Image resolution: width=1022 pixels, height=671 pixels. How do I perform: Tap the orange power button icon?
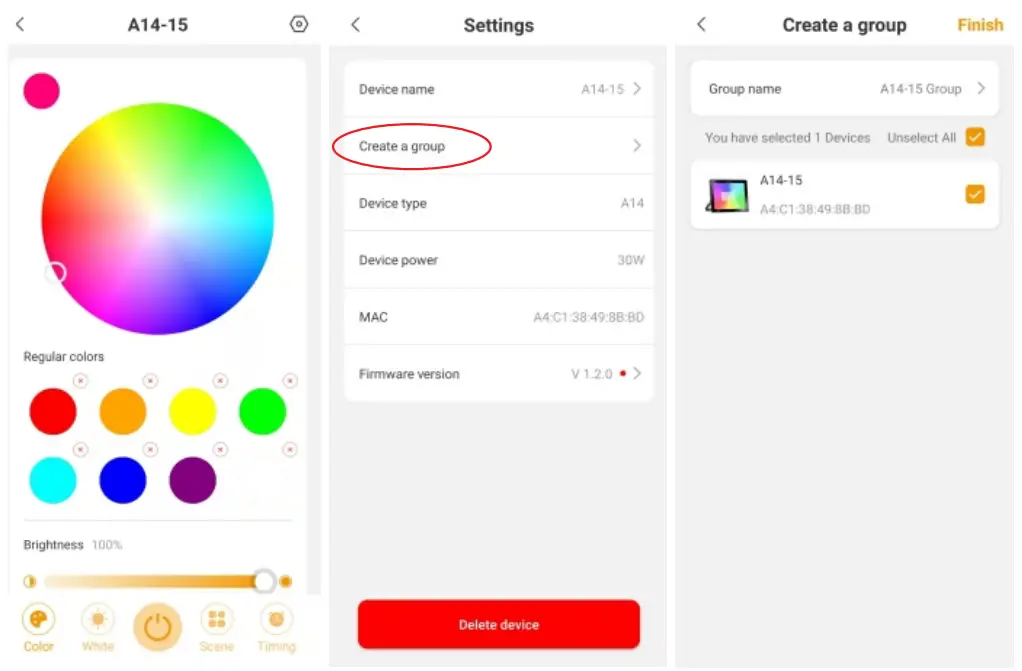click(x=157, y=627)
